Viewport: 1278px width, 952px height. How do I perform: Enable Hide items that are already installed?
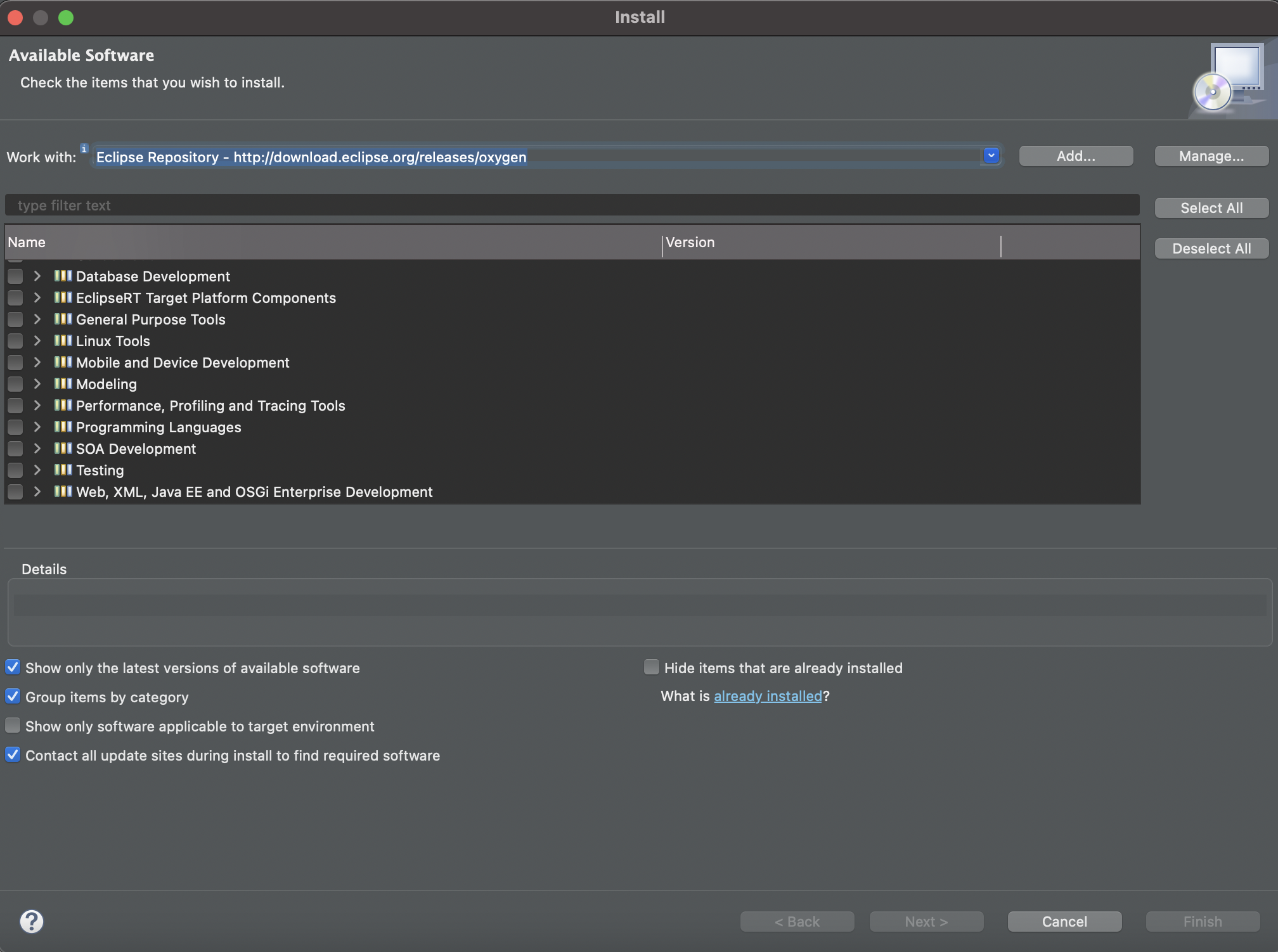651,667
